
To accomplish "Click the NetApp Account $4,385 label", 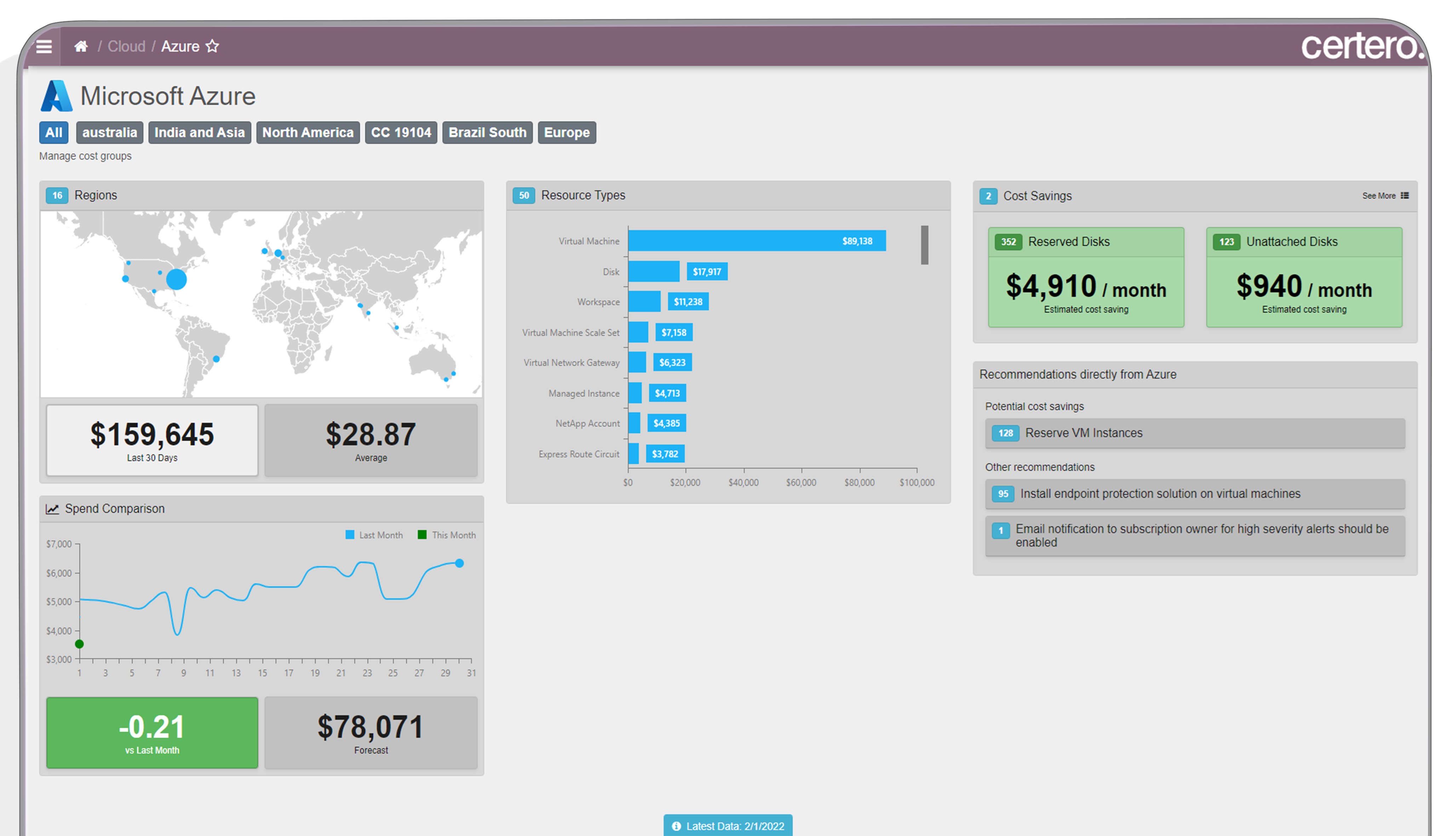I will point(666,423).
